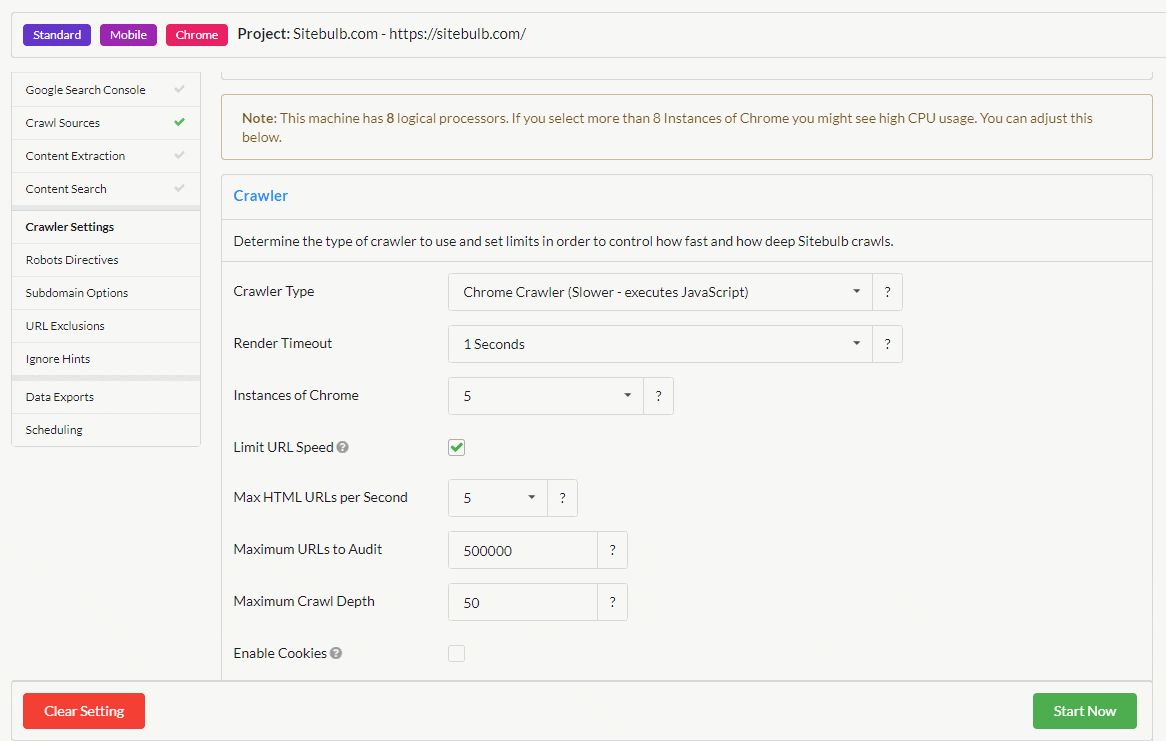Click the Max HTML URLs per Second label
Screen dimensions: 1166x741
[x=321, y=497]
